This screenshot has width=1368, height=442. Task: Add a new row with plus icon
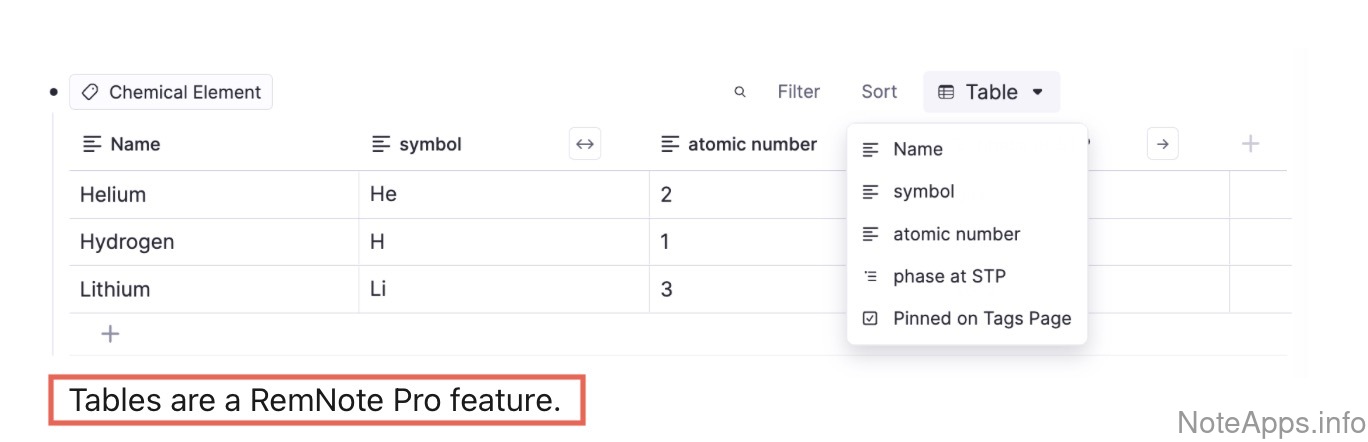tap(110, 334)
